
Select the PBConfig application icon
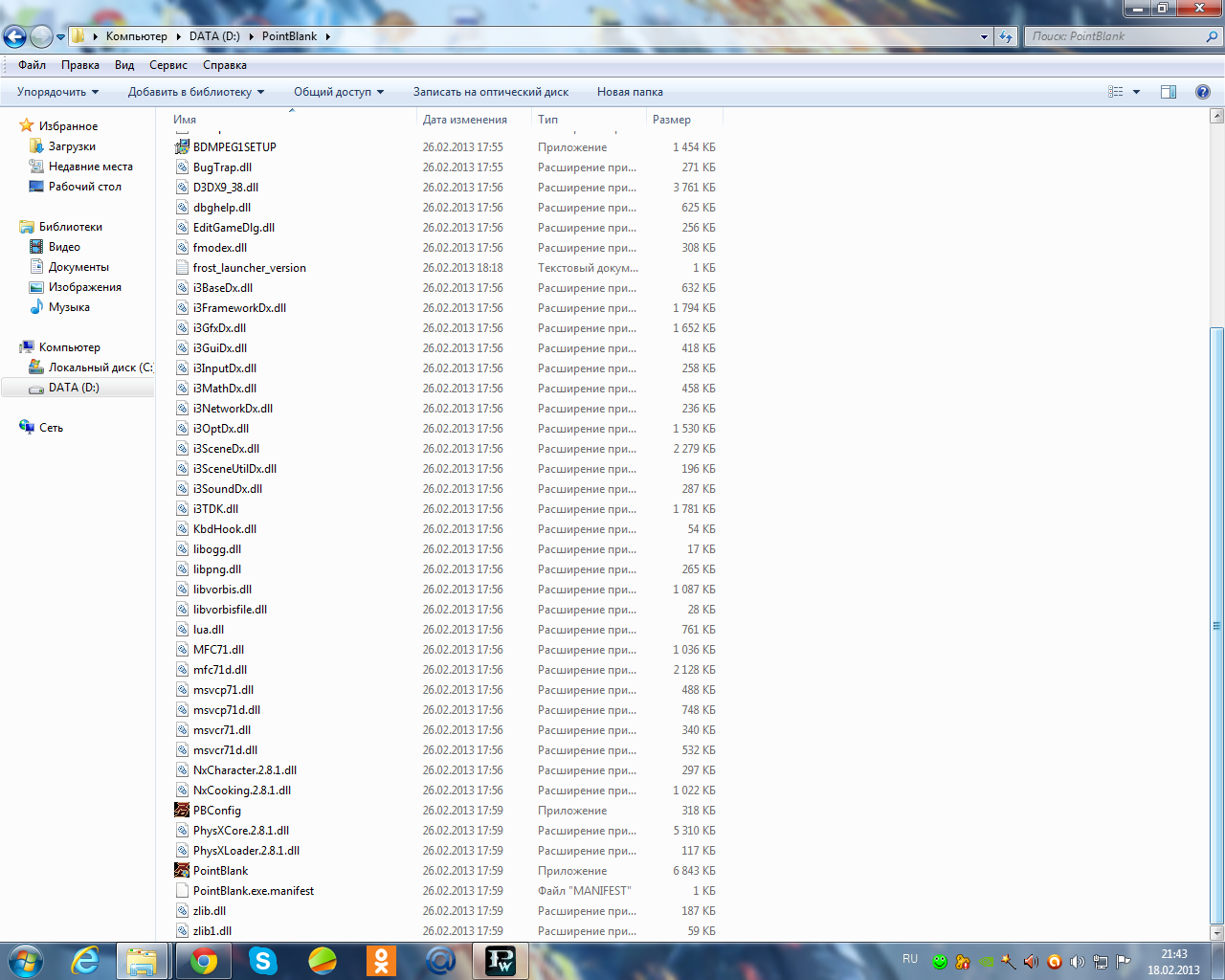point(182,811)
